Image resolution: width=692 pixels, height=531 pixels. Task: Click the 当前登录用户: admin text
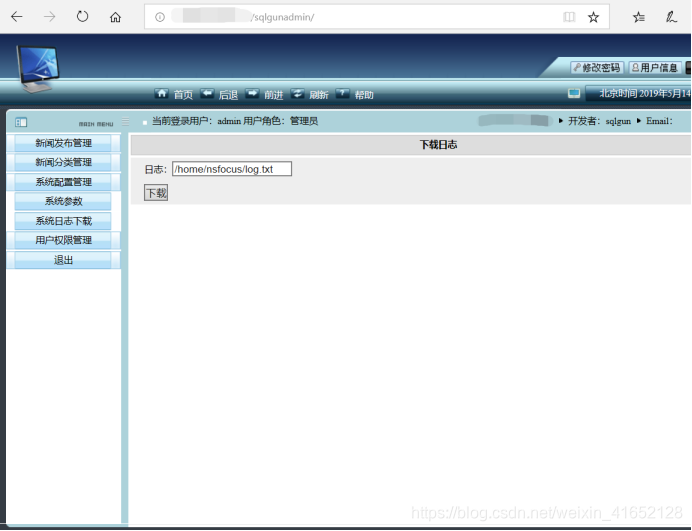(x=196, y=121)
